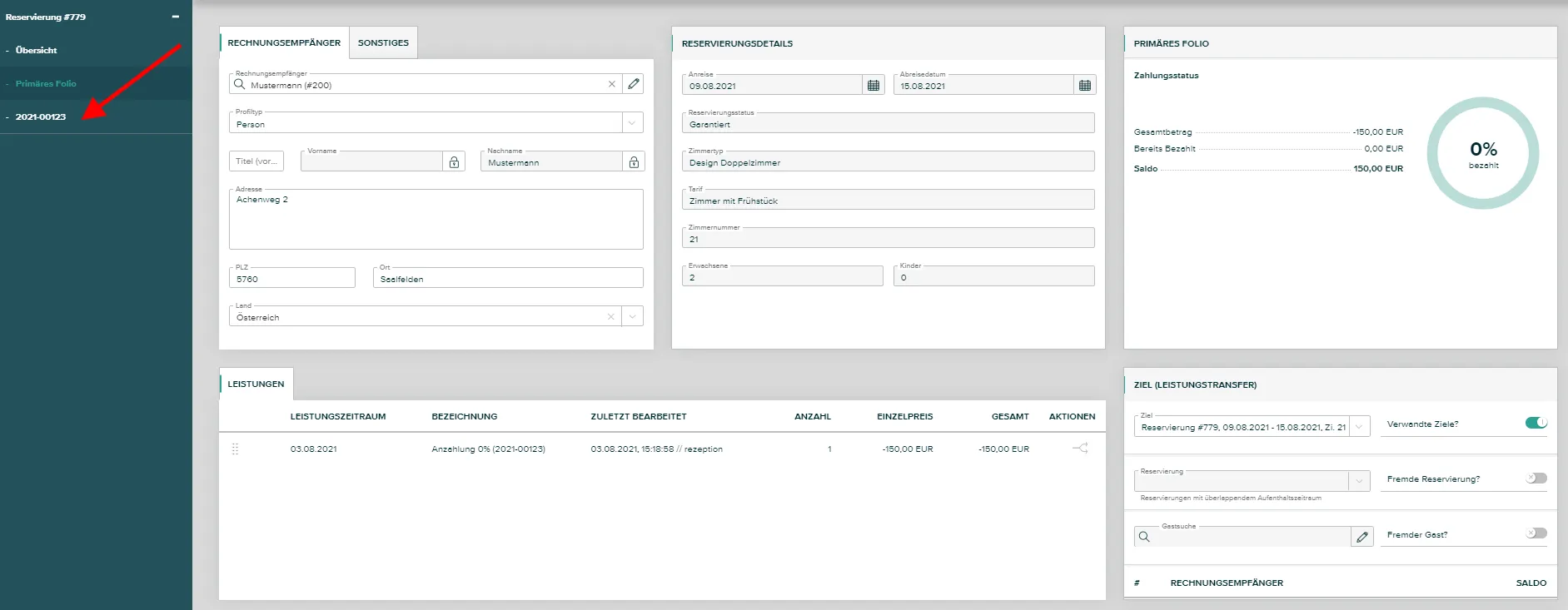Screen dimensions: 1568x610
Task: Click the pencil edit icon beside Rechnungsempfänger field
Action: pos(634,84)
